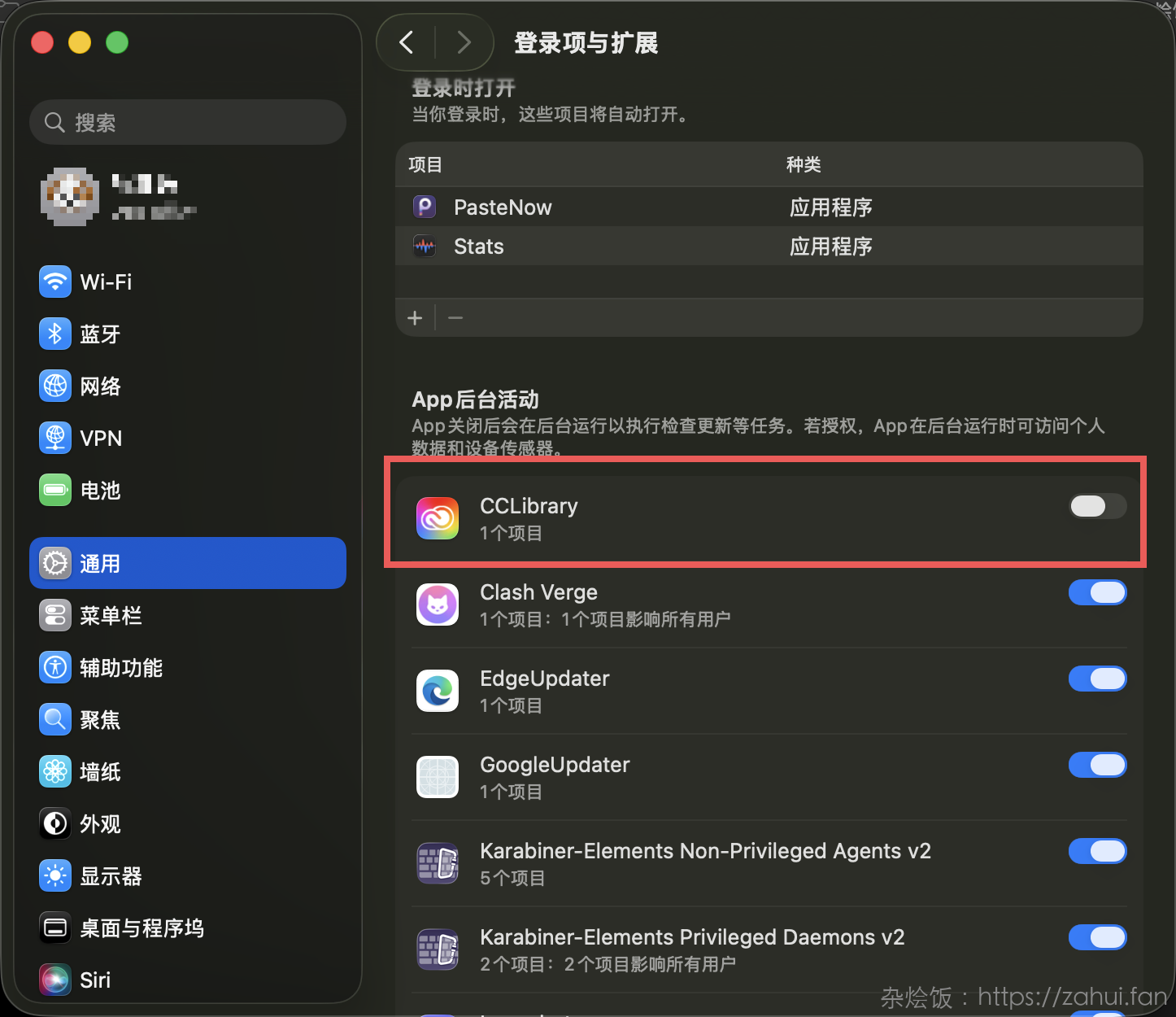Viewport: 1176px width, 1017px height.
Task: Click 应用程序 type cell for Stats
Action: [830, 246]
